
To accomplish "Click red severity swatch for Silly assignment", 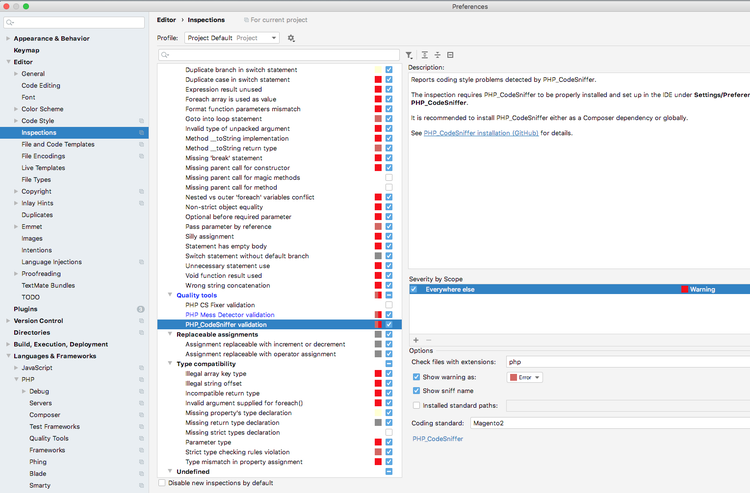I will (x=378, y=236).
